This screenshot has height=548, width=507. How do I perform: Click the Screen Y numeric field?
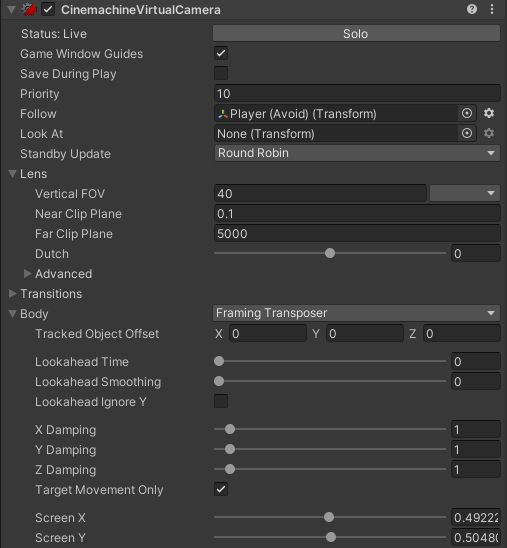pyautogui.click(x=476, y=537)
